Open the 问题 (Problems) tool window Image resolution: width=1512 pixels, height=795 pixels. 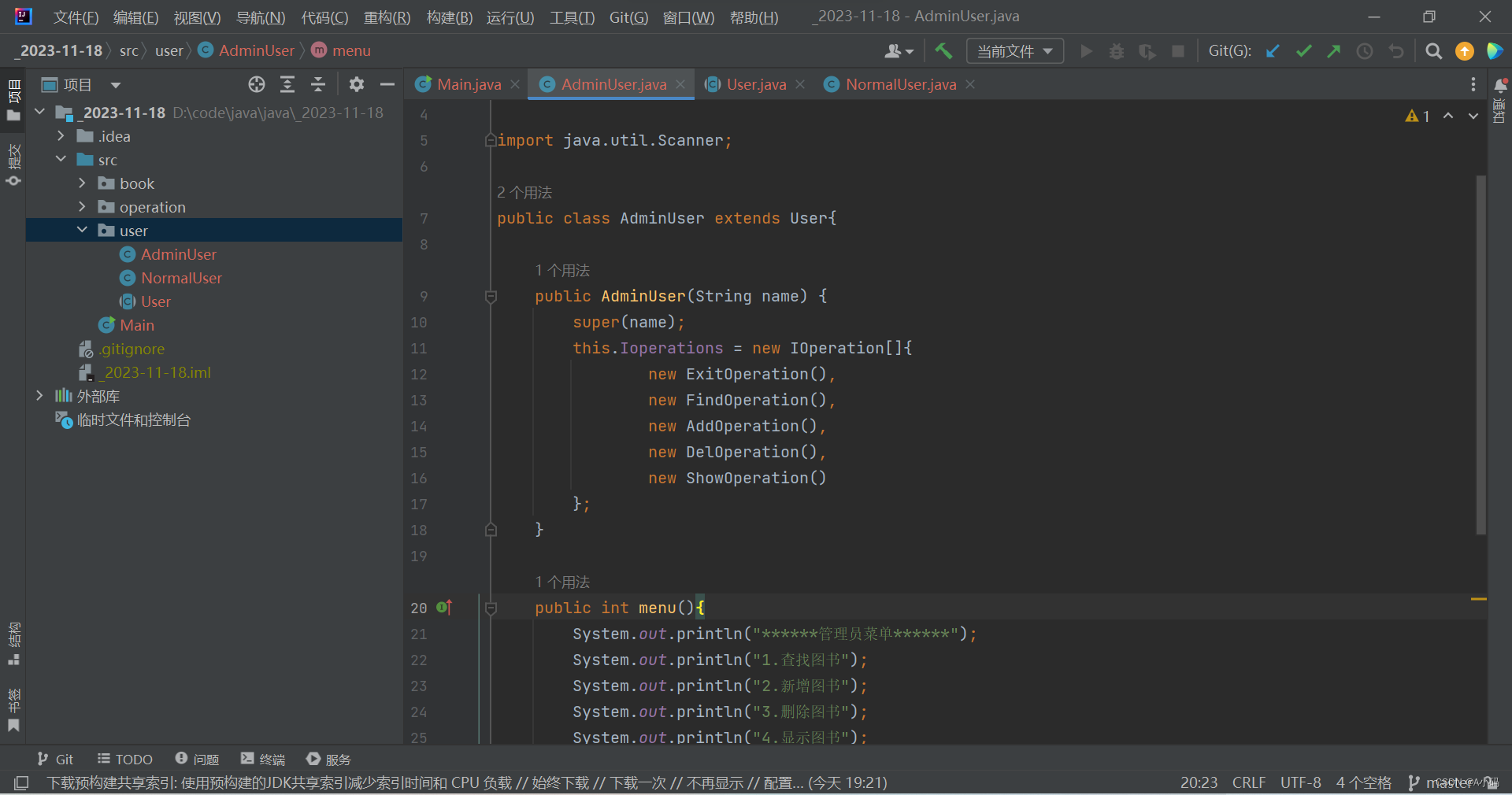(x=197, y=759)
